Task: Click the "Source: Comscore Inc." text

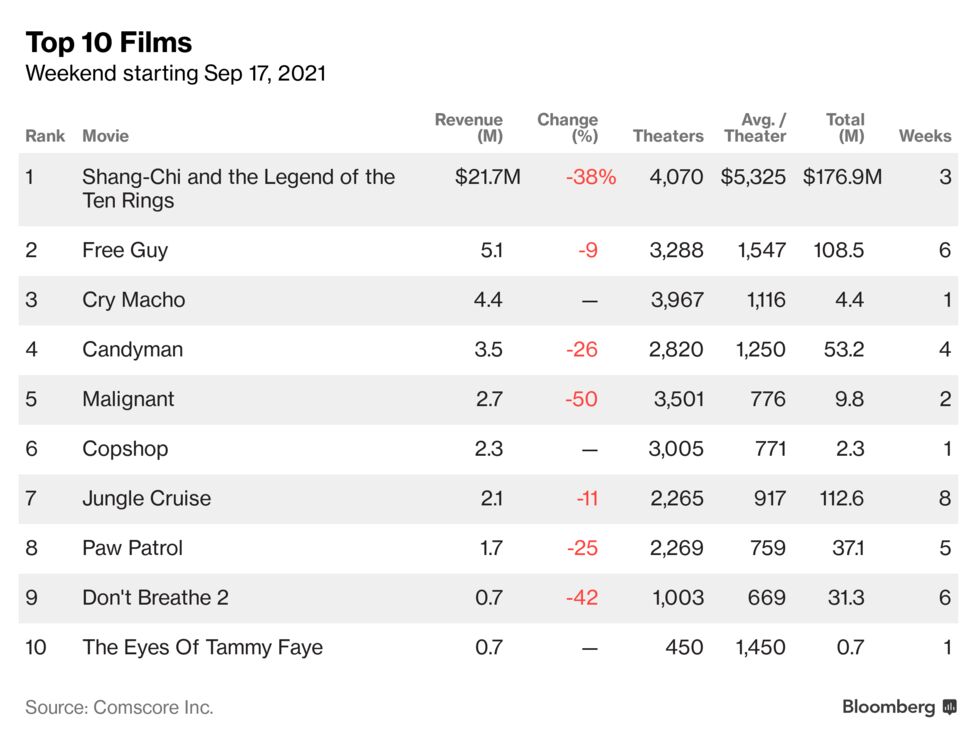Action: pos(119,707)
